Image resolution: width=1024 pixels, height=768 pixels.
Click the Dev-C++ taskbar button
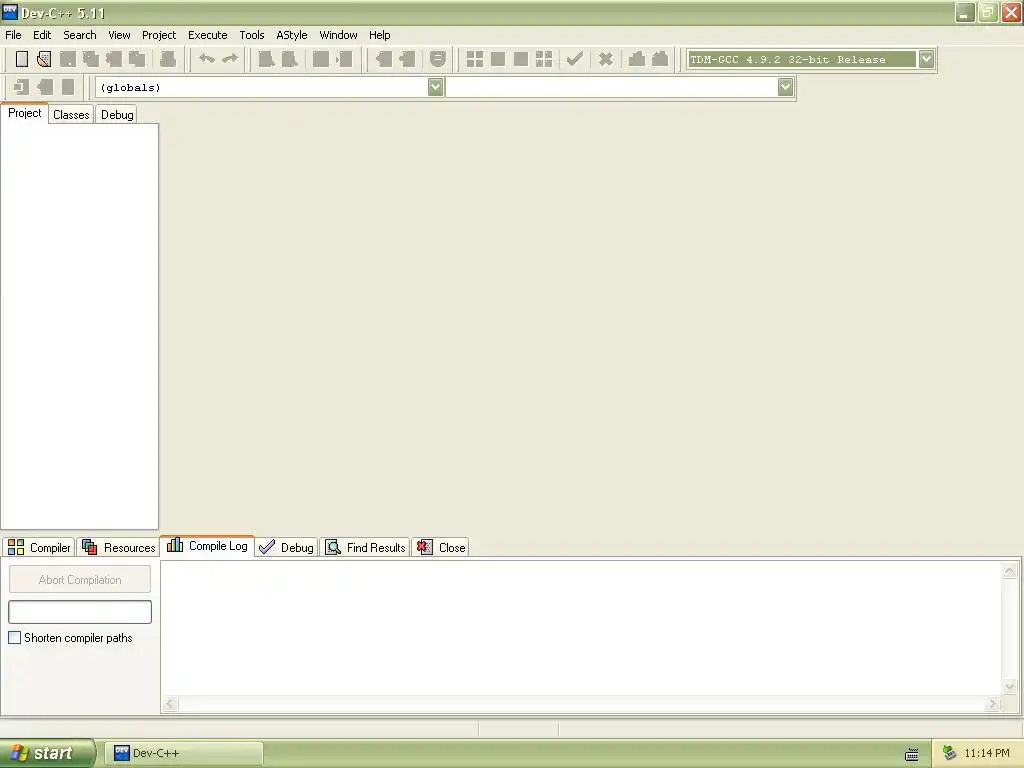(x=186, y=753)
